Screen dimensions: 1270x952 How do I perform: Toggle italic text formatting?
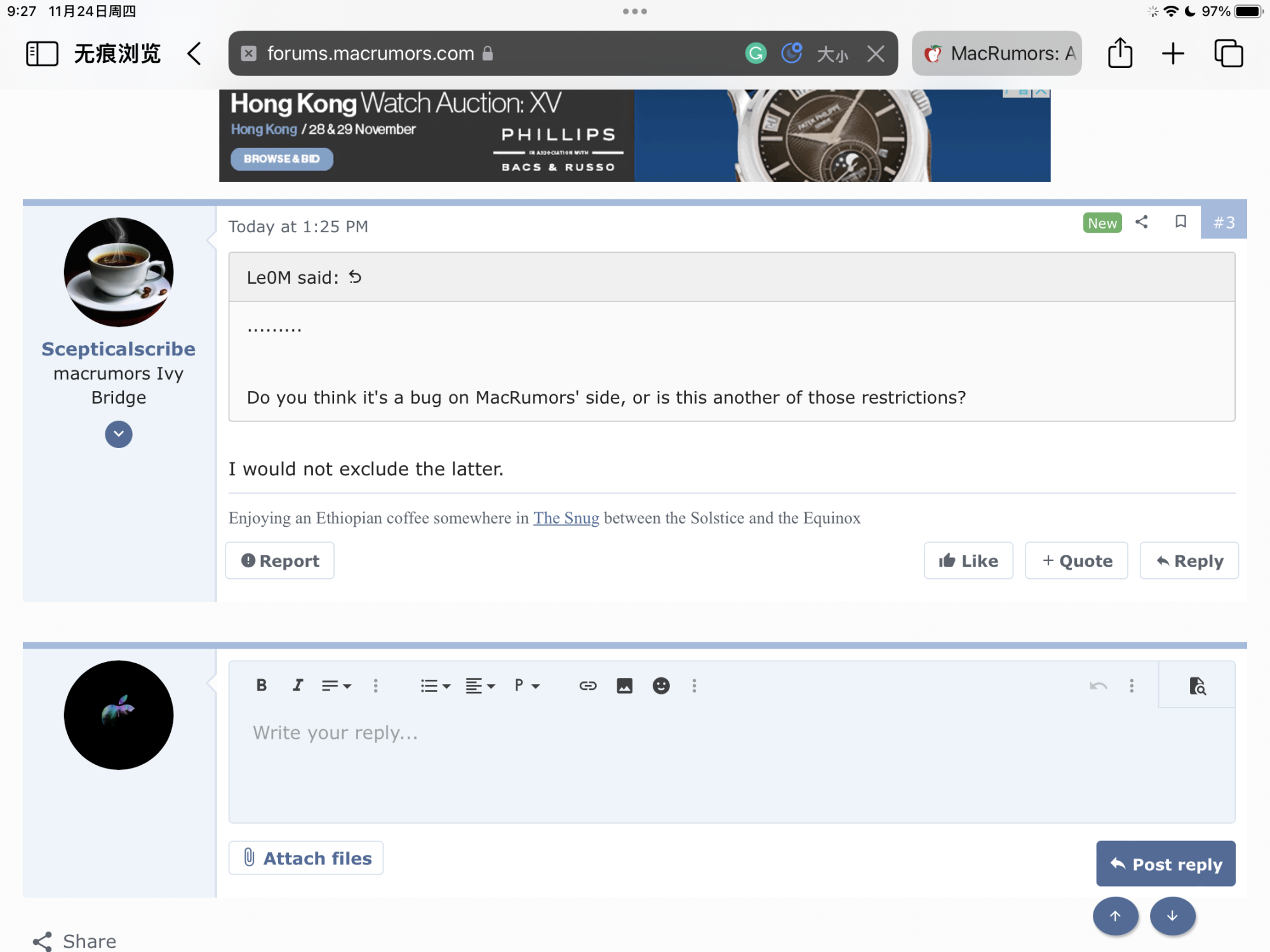coord(297,685)
